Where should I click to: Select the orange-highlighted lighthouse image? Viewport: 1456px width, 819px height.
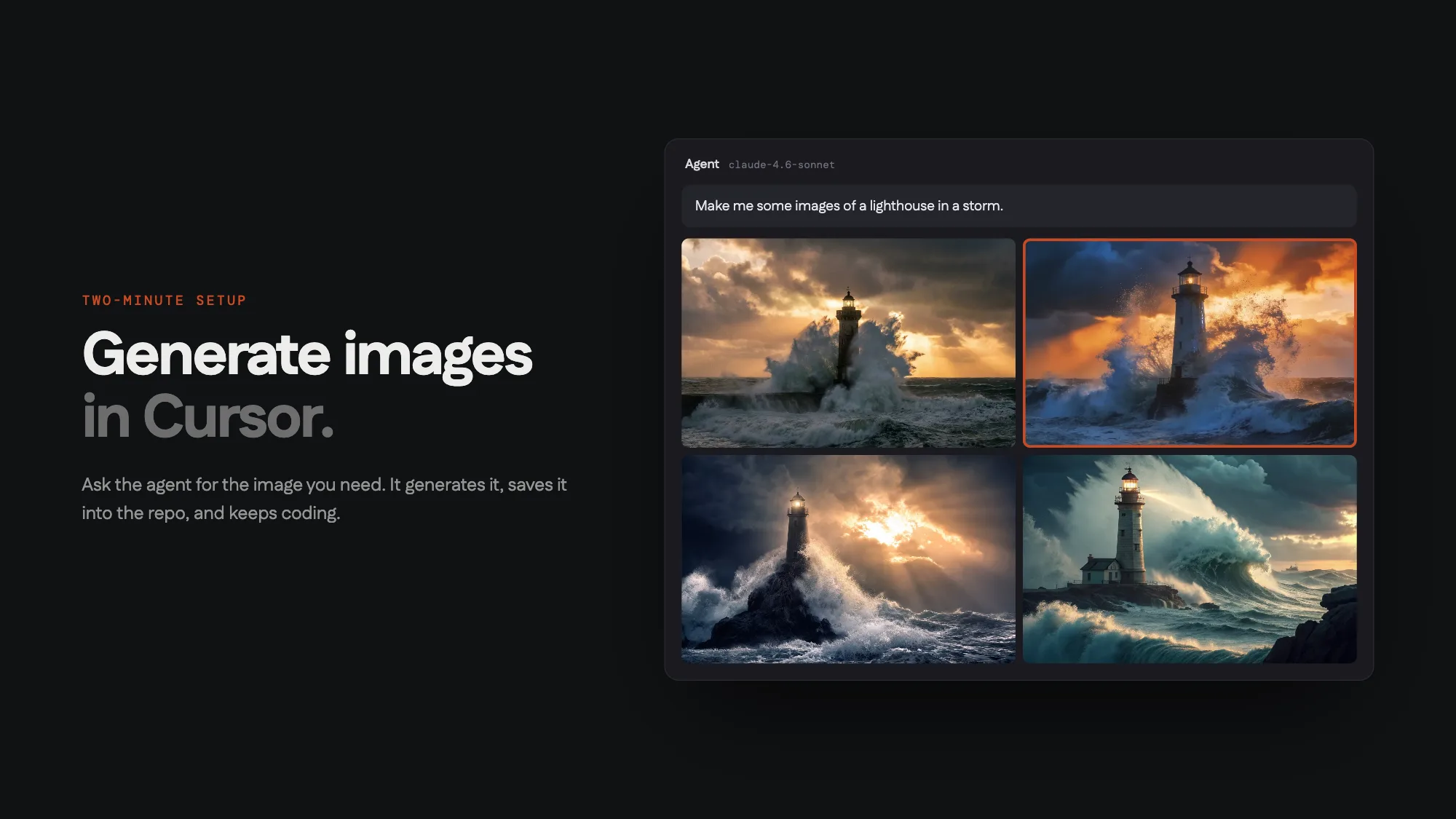(x=1190, y=342)
